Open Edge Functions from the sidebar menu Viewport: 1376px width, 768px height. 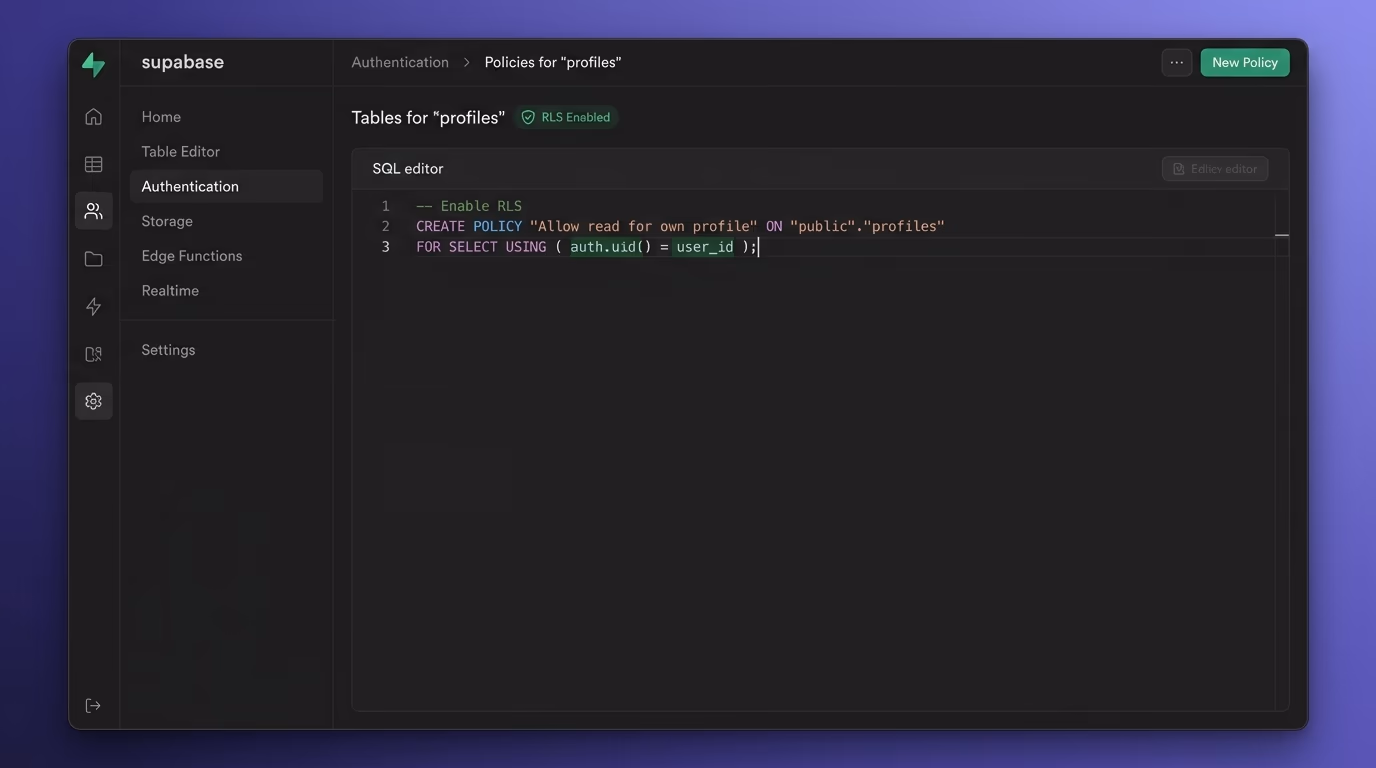[x=191, y=256]
